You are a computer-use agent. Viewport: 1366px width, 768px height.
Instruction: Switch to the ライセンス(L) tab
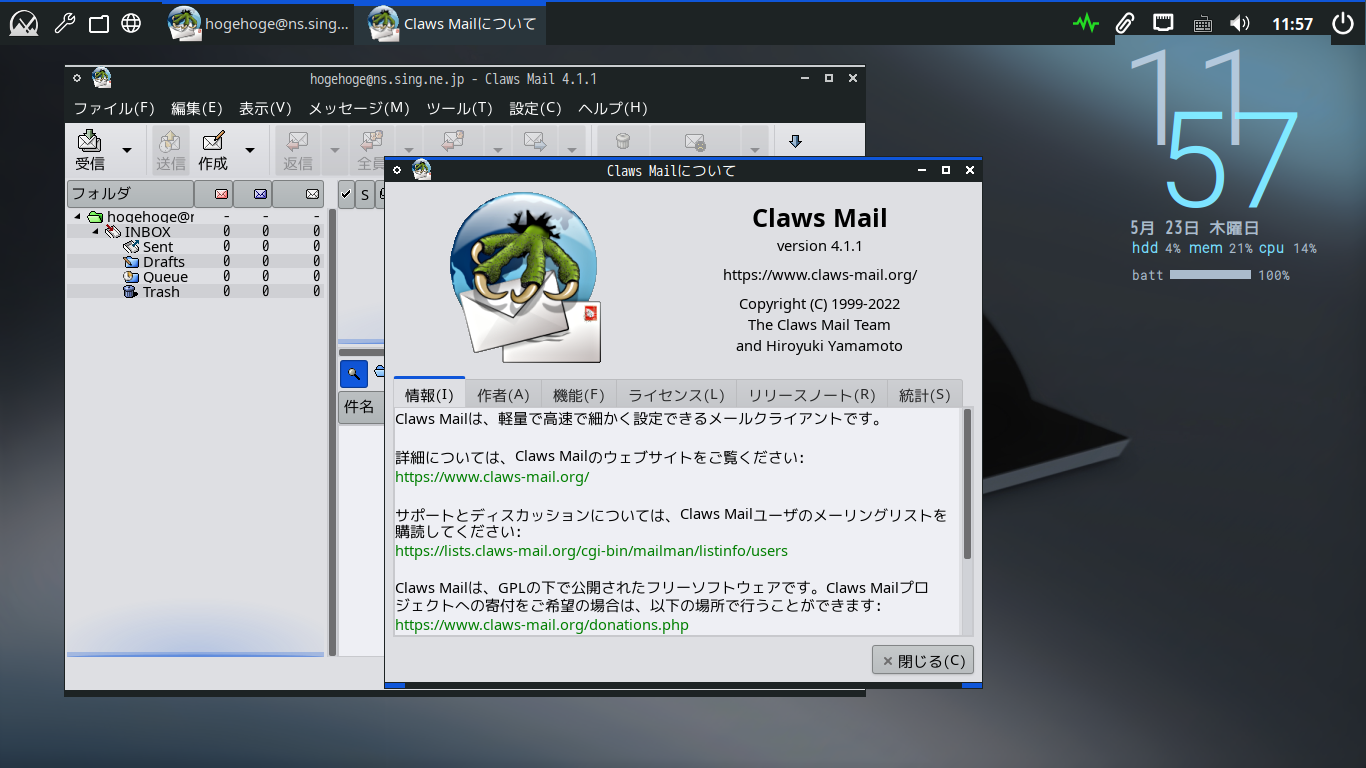pyautogui.click(x=676, y=395)
